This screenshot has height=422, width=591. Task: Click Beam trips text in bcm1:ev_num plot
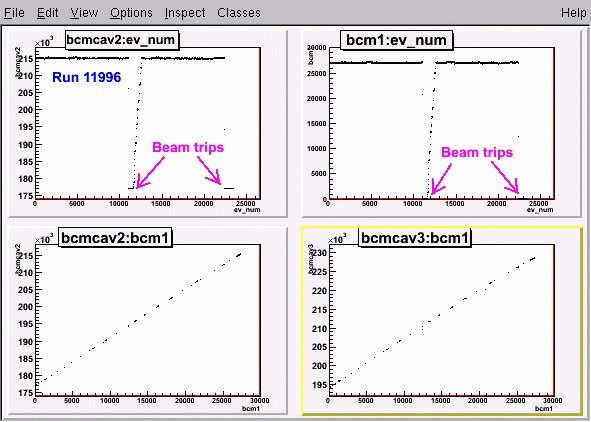point(477,153)
